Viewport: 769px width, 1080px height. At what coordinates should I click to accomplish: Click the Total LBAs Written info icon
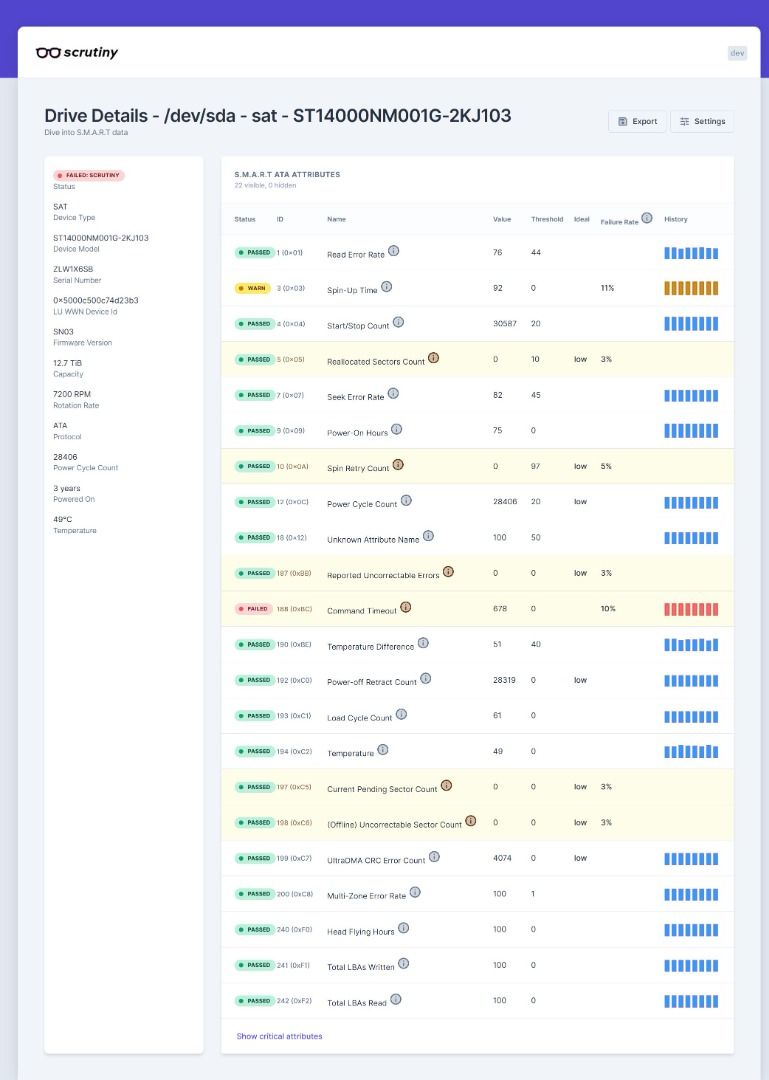coord(404,963)
